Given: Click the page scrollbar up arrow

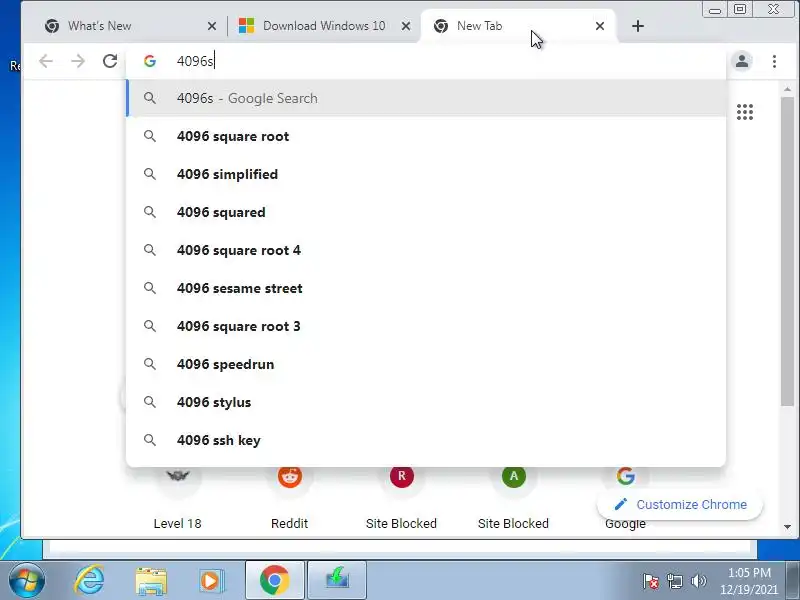Looking at the screenshot, I should tap(787, 90).
